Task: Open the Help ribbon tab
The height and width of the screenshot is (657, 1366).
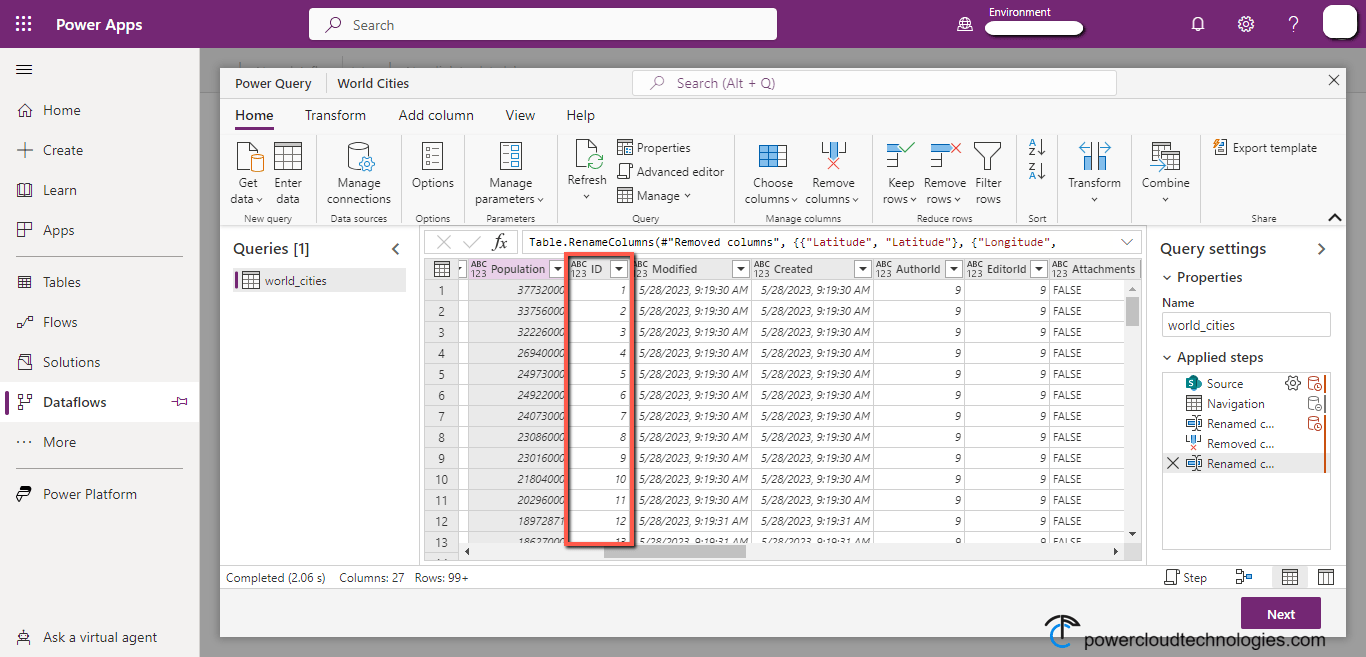Action: [580, 115]
